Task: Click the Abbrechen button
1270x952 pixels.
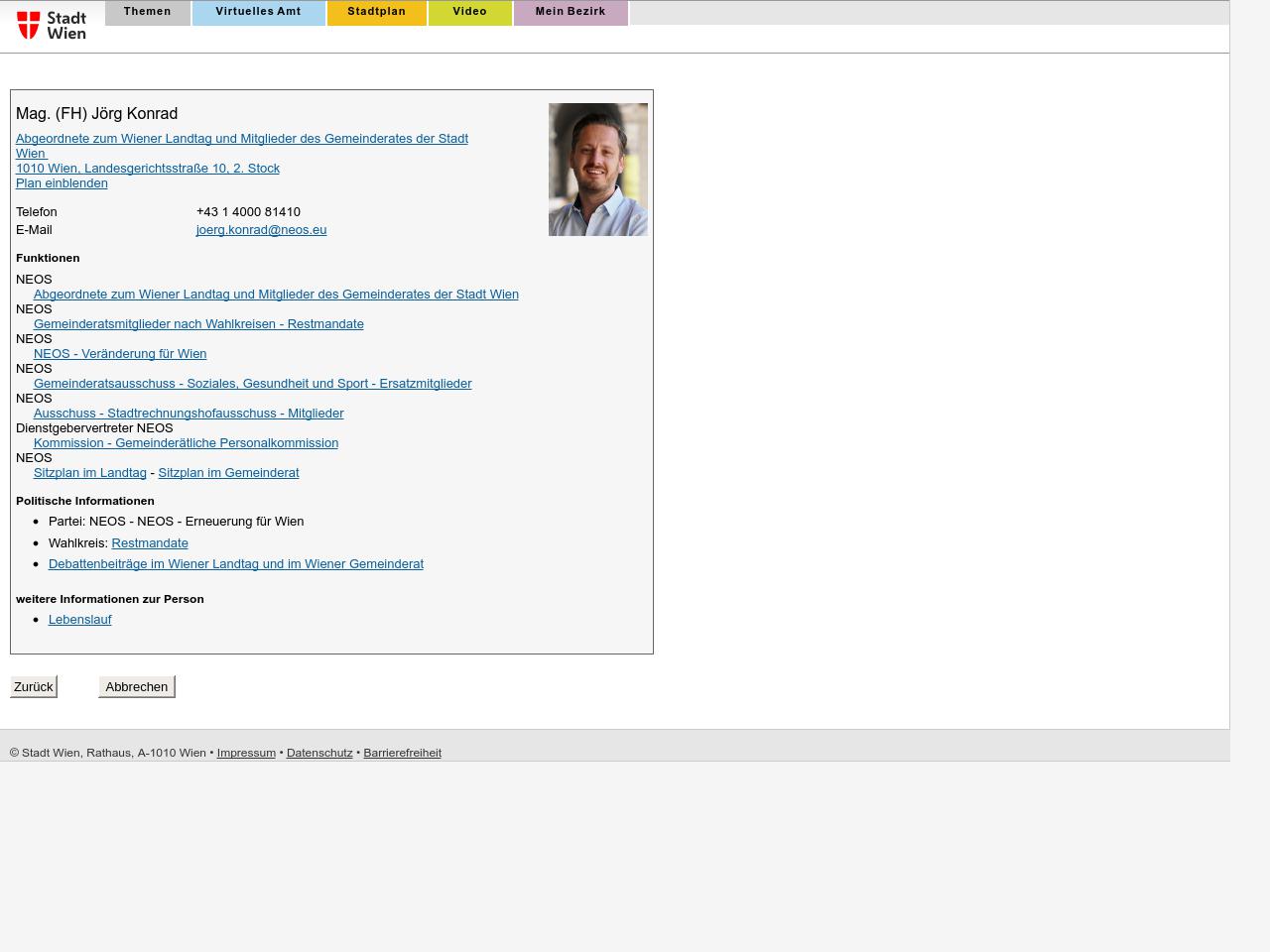Action: (x=137, y=686)
